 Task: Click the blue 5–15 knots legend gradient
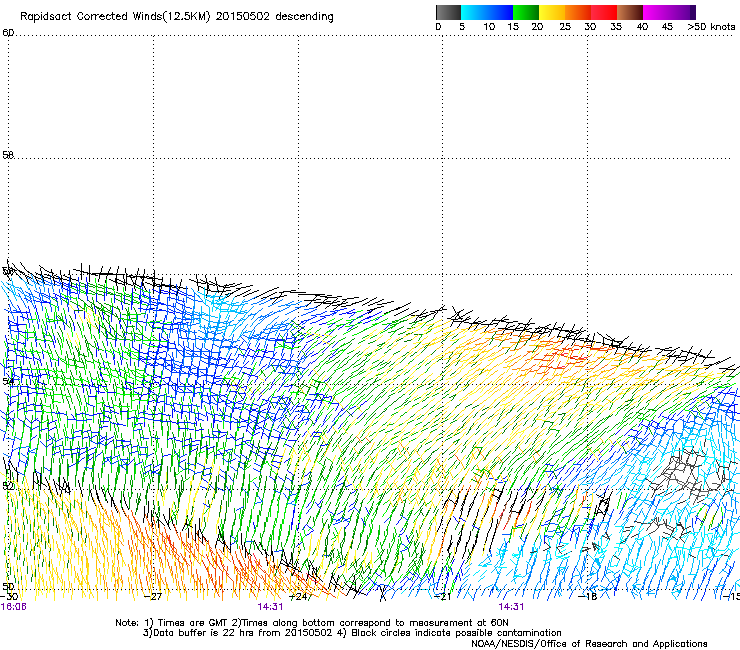pos(487,12)
